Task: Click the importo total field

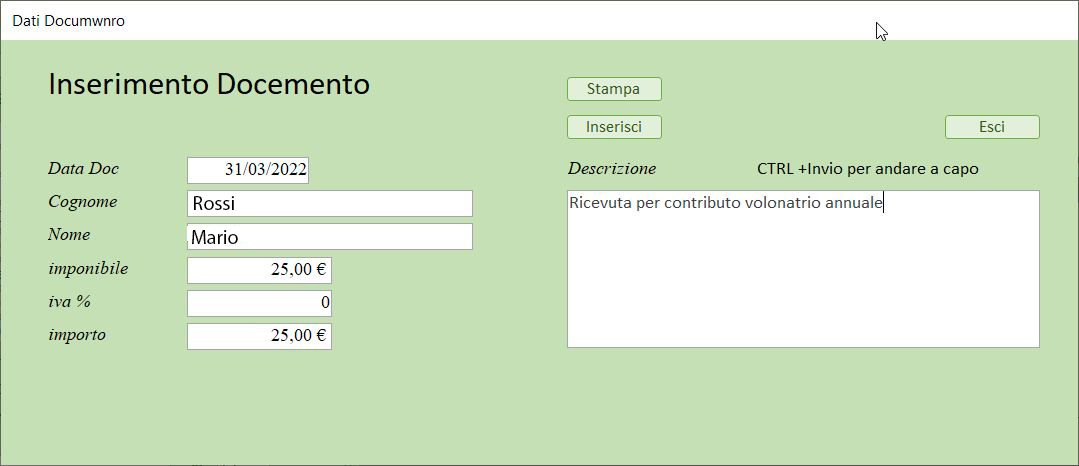Action: click(x=259, y=336)
